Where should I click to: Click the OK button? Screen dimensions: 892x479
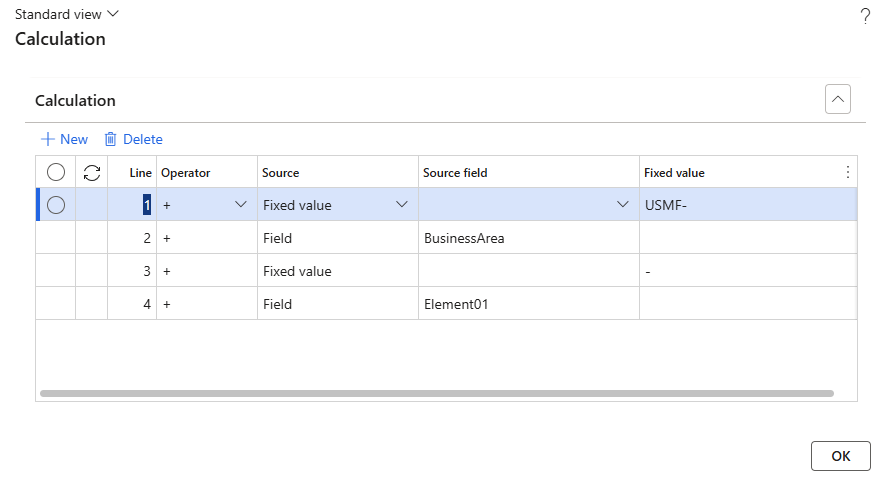point(840,455)
